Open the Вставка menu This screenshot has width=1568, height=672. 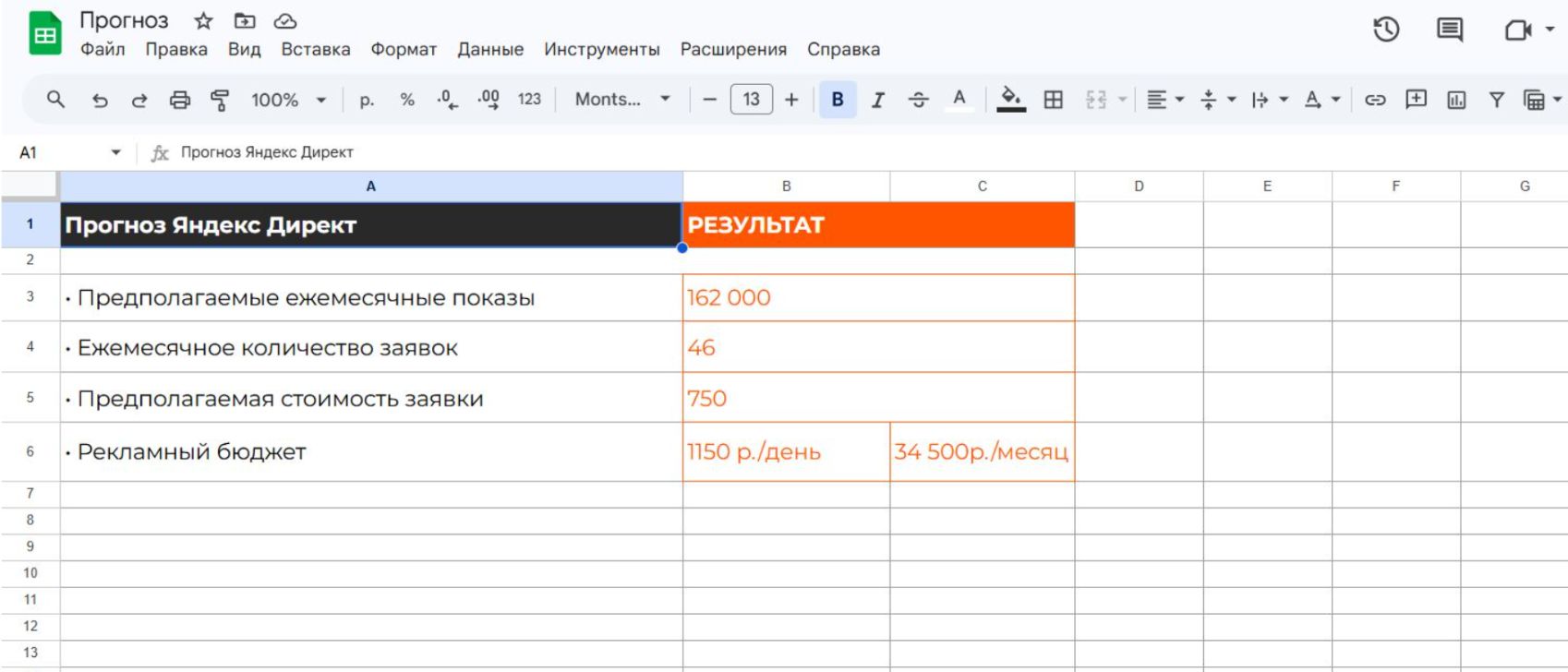click(316, 50)
